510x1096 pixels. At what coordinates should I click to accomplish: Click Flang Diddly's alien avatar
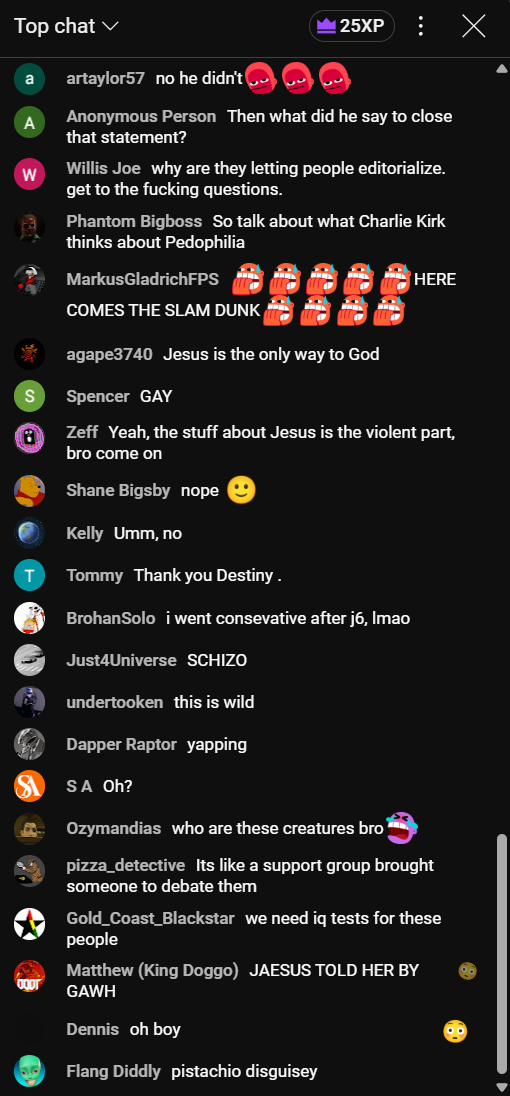coord(29,1071)
